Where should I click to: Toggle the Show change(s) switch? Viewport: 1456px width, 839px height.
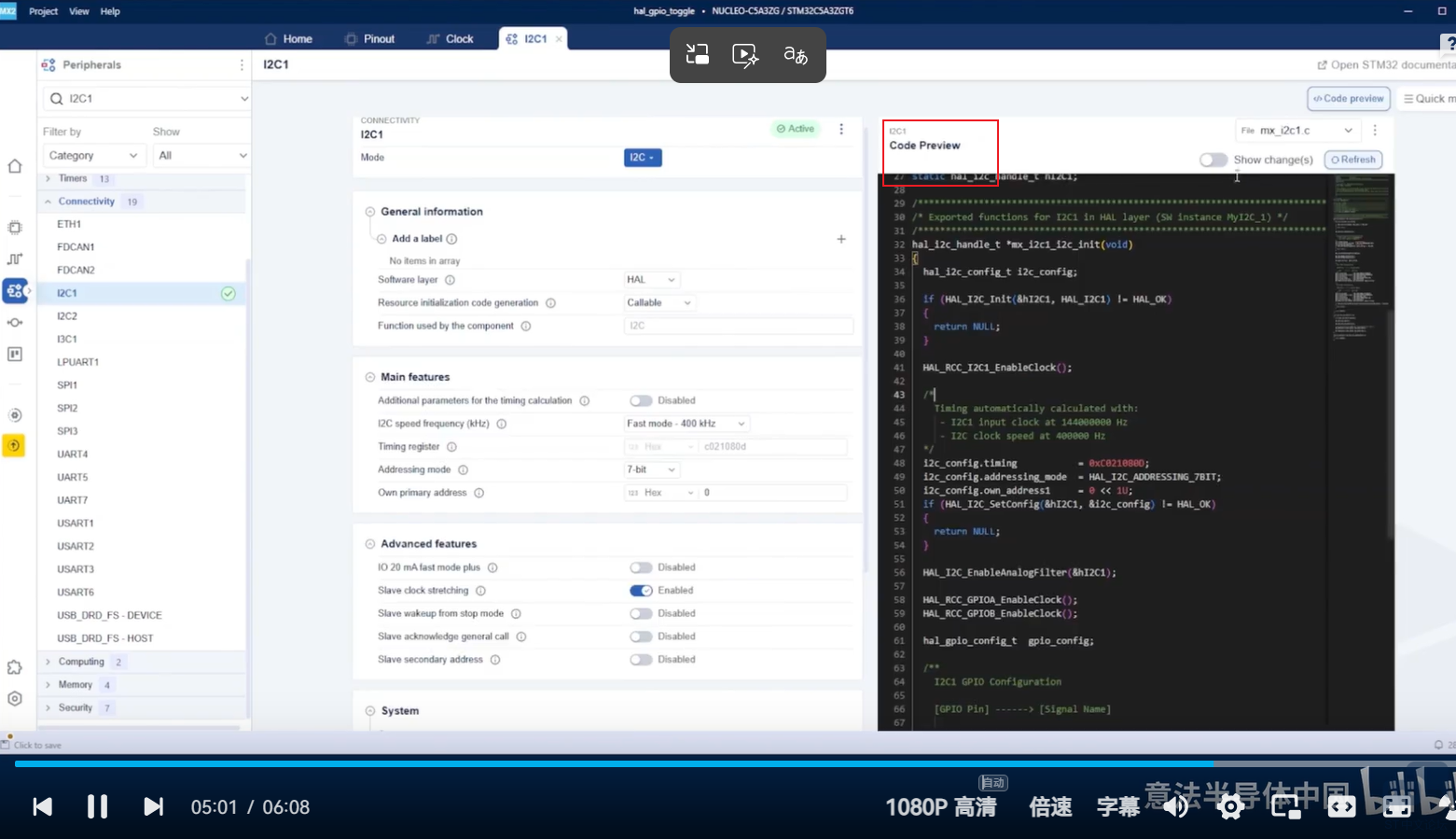[1213, 160]
